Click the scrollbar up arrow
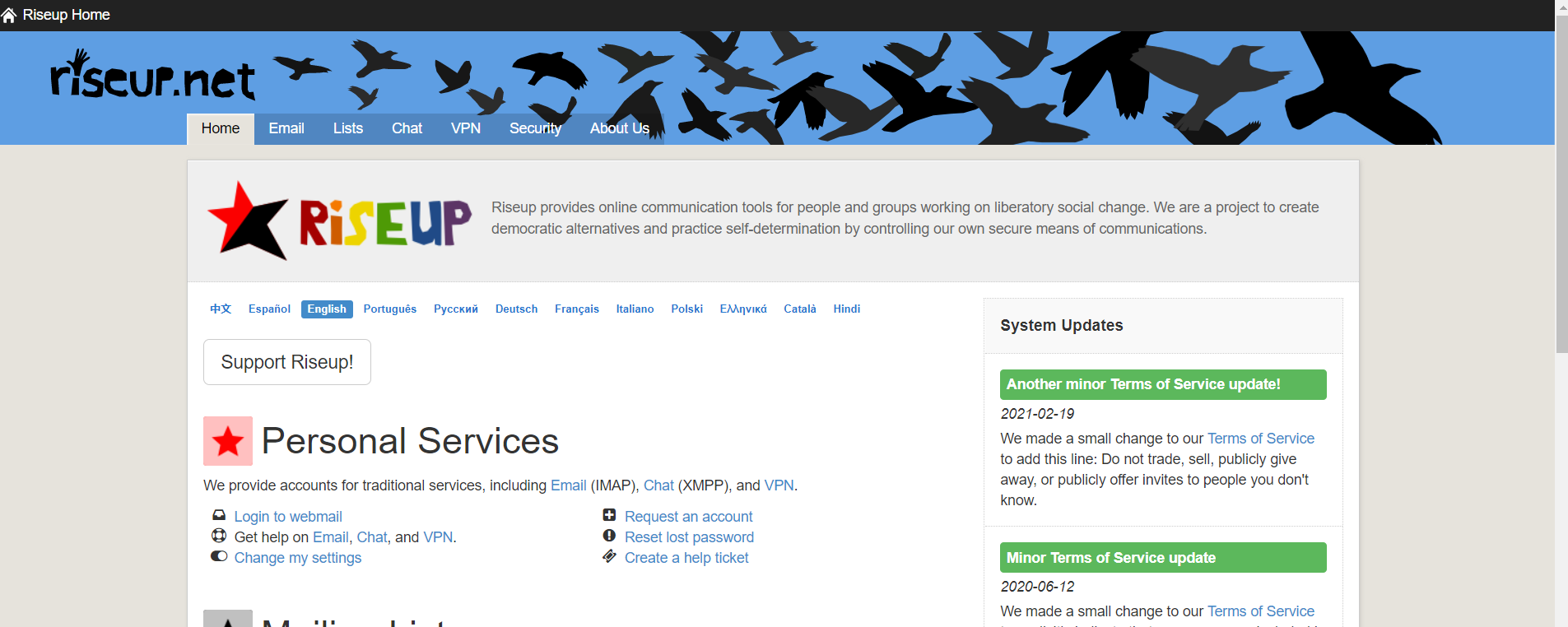 pos(1561,7)
